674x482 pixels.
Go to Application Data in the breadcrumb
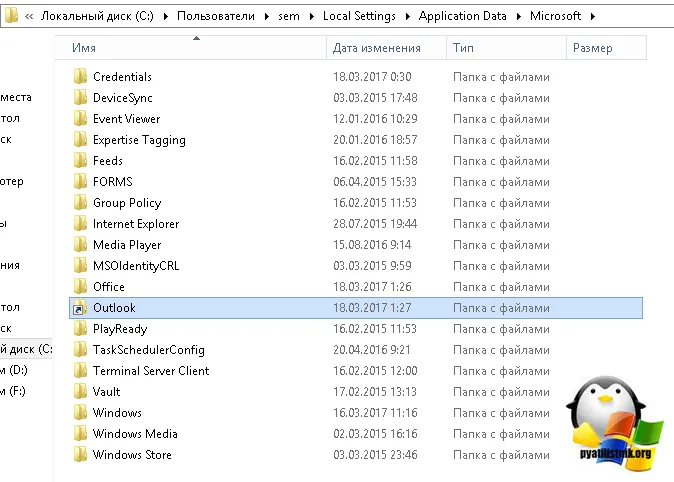tap(463, 16)
